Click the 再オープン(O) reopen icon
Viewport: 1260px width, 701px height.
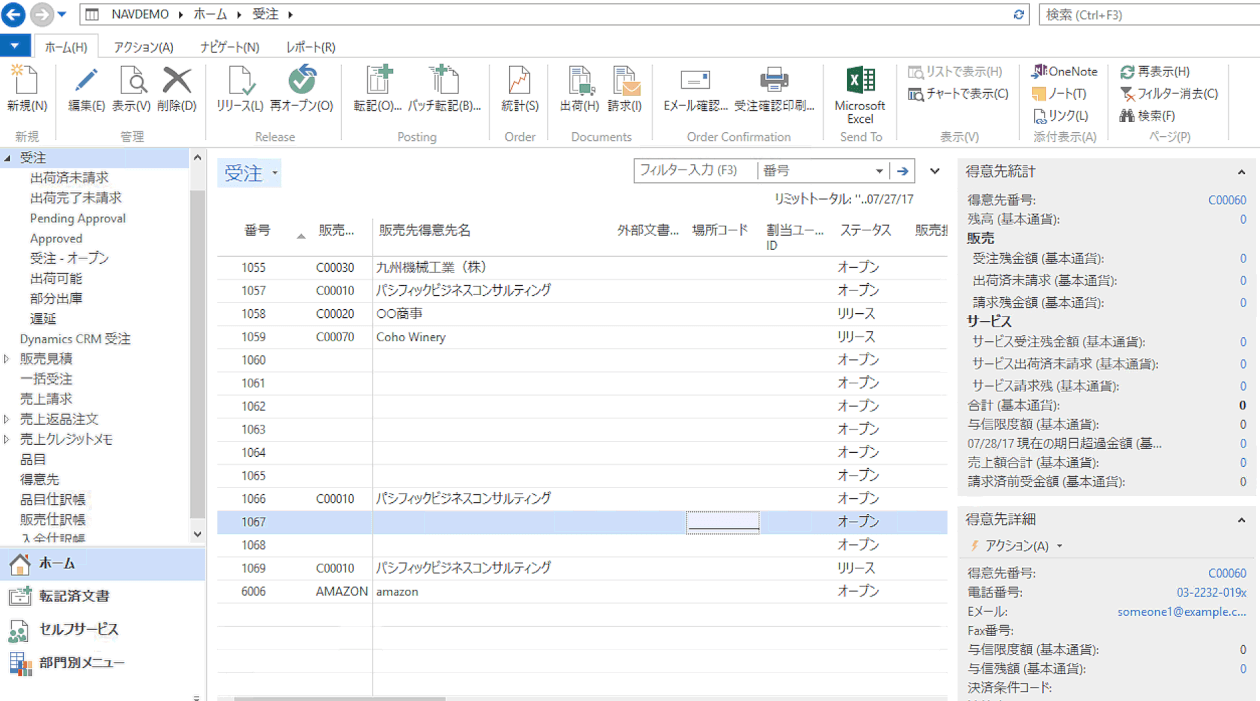tap(301, 81)
